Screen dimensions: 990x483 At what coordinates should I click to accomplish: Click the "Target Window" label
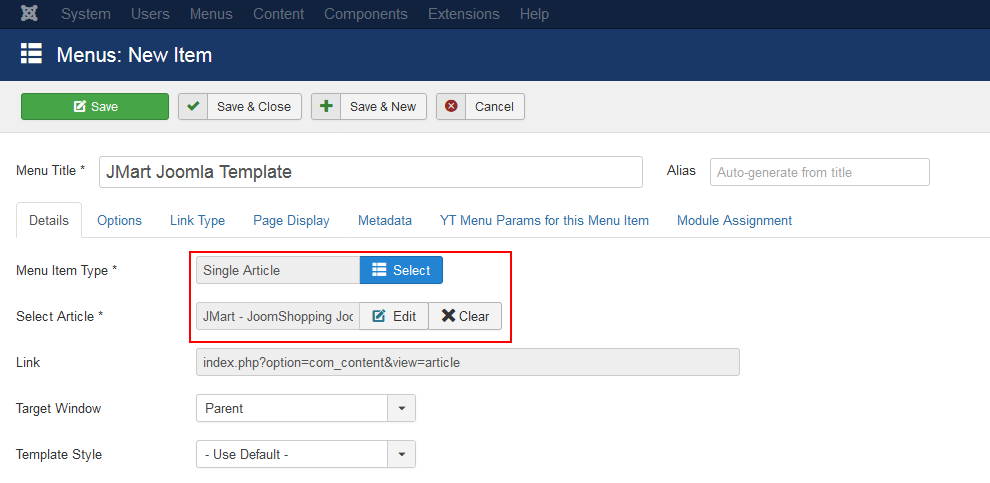click(x=58, y=408)
